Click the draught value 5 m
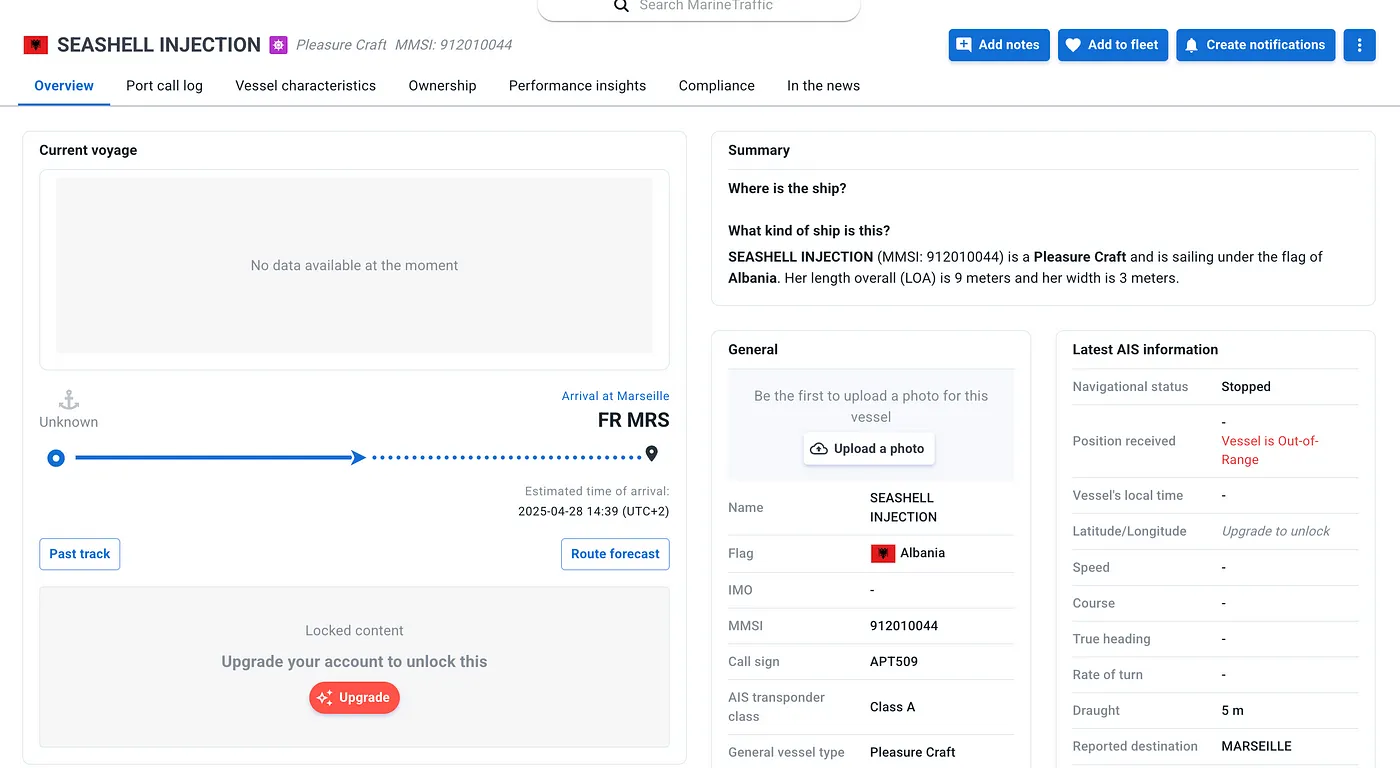 coord(1233,710)
